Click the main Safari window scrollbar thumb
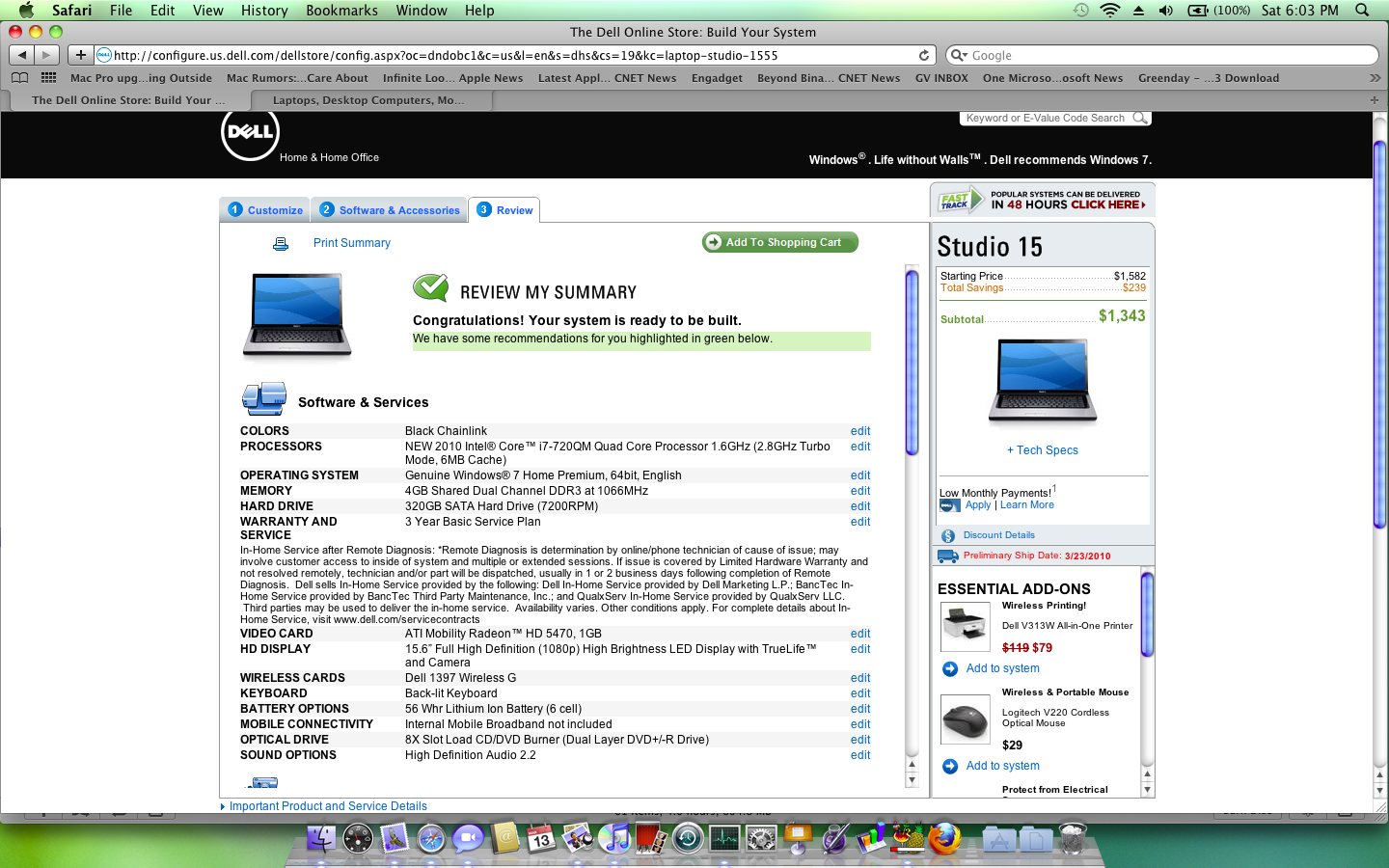This screenshot has height=868, width=1389. [x=1380, y=335]
